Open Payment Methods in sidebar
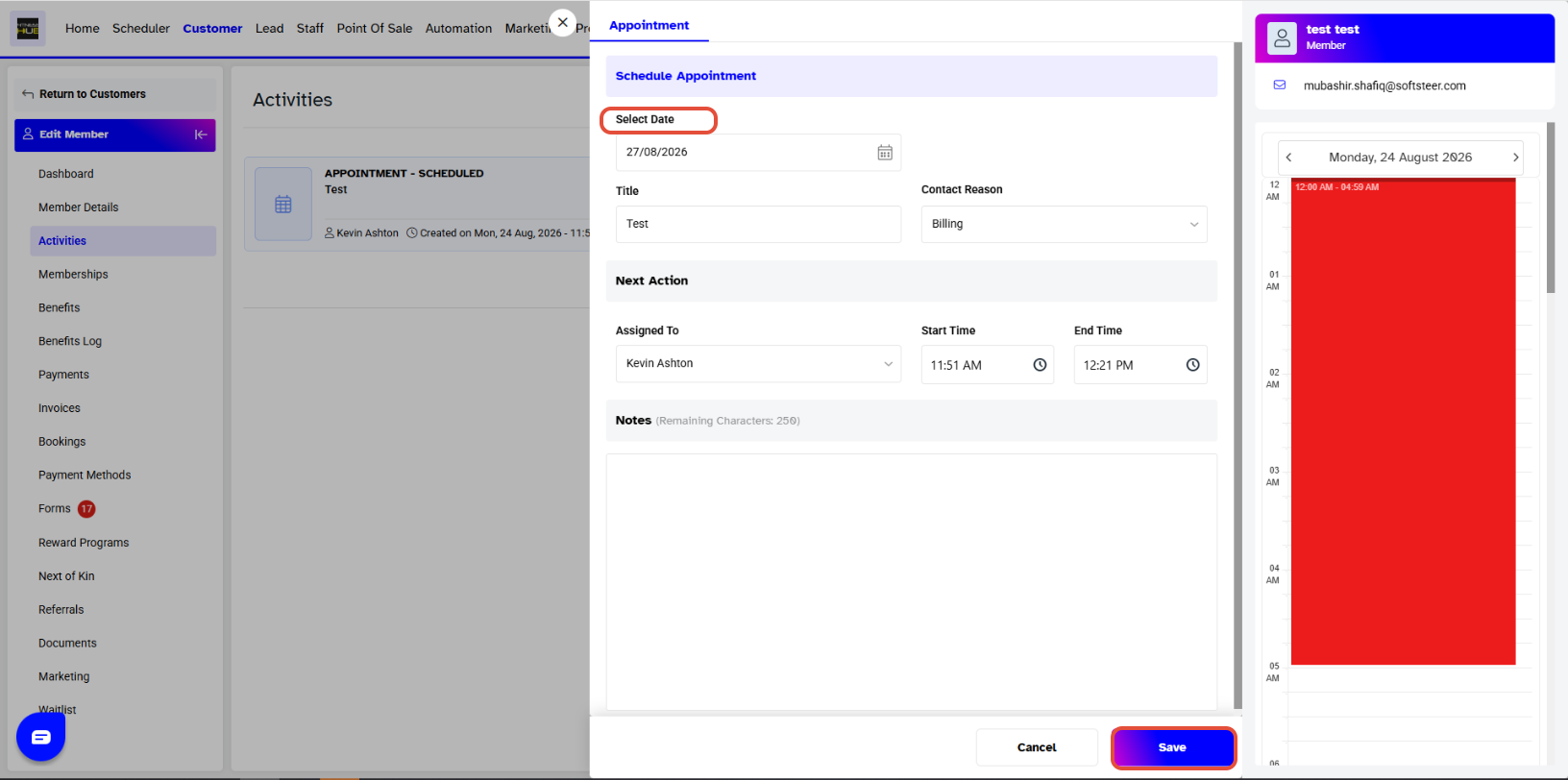This screenshot has width=1568, height=780. pos(85,475)
